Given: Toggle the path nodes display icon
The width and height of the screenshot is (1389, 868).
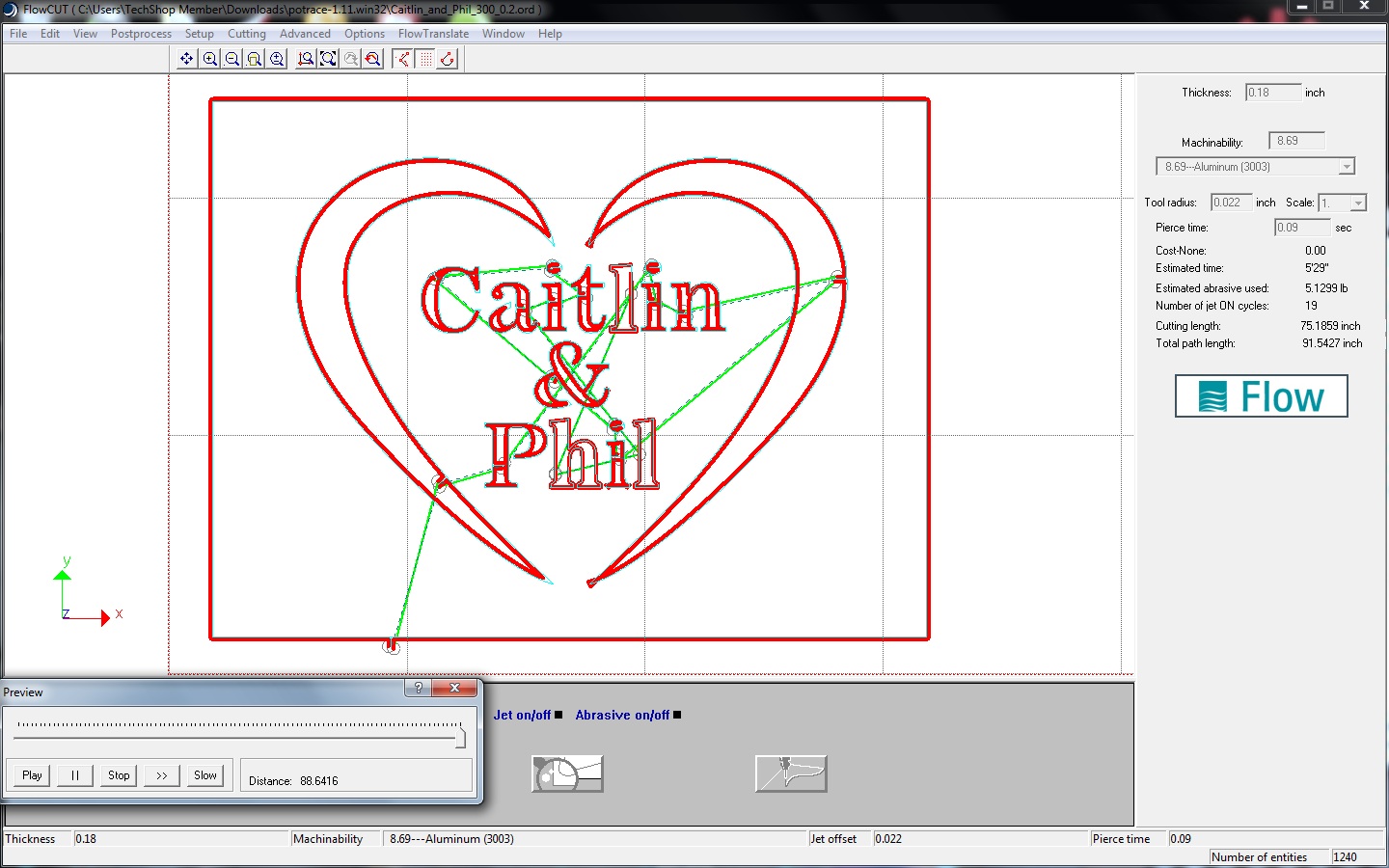Looking at the screenshot, I should point(448,59).
